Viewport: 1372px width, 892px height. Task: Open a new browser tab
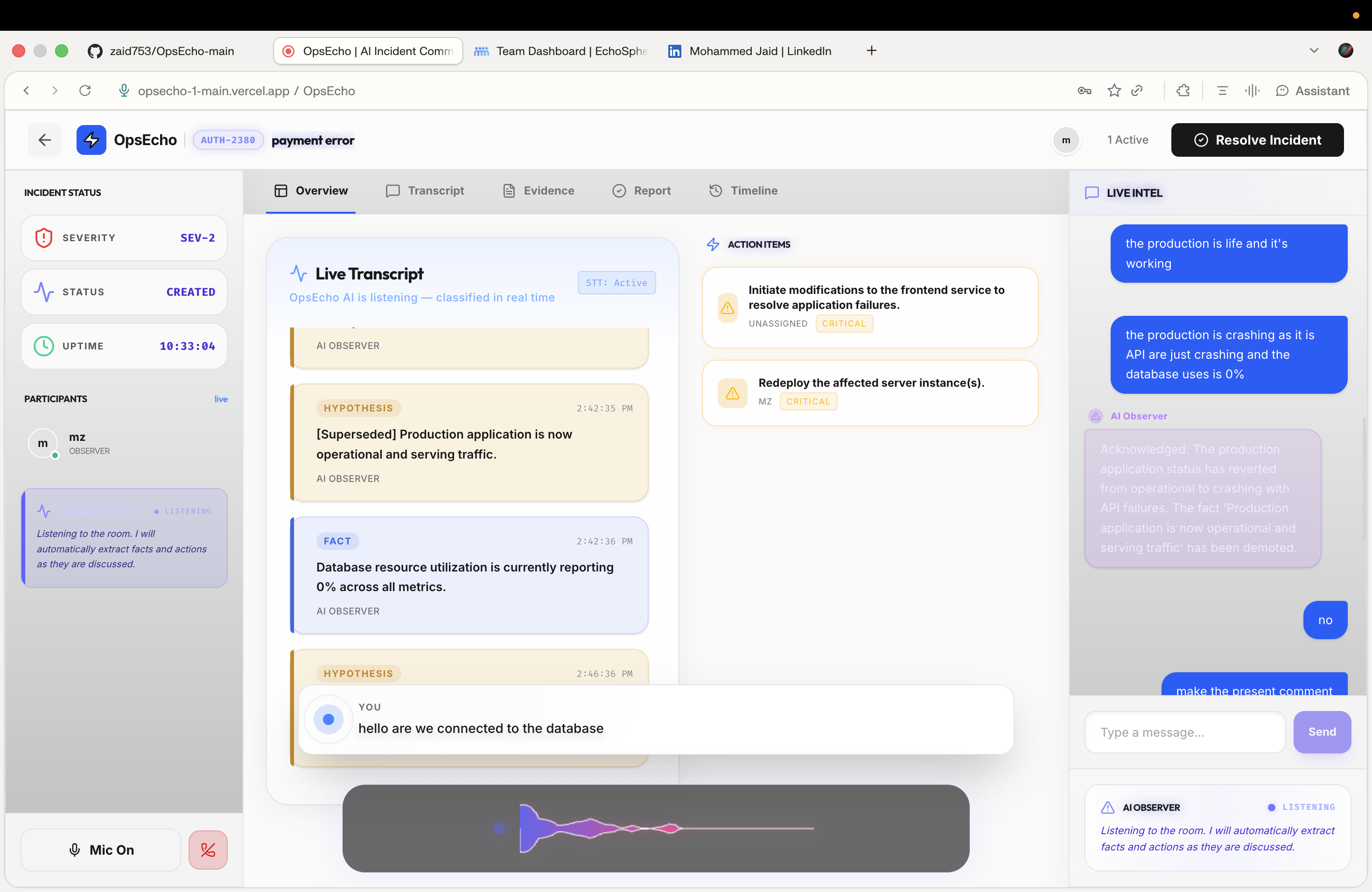[871, 51]
